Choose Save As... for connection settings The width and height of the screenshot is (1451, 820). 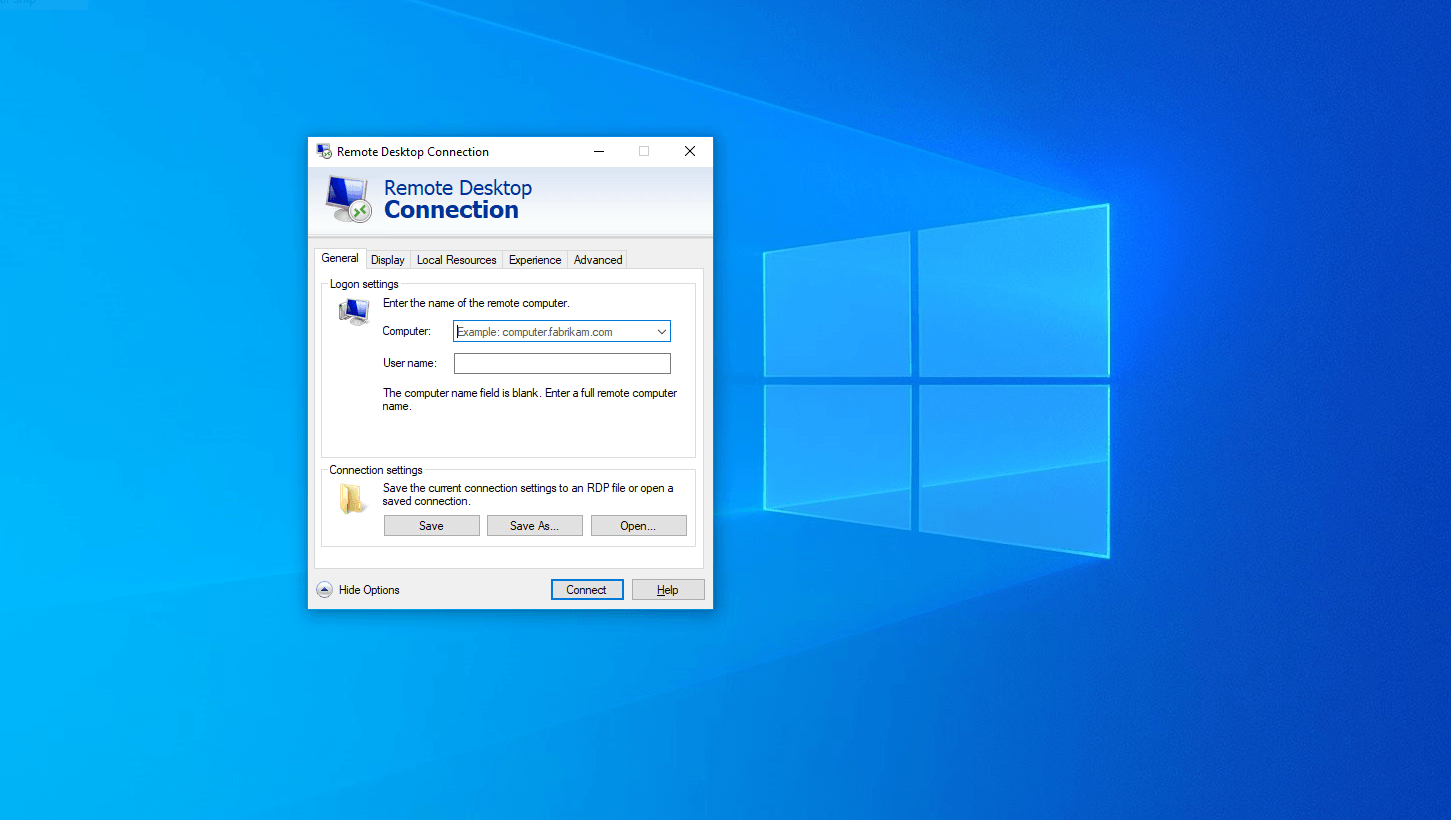coord(534,526)
